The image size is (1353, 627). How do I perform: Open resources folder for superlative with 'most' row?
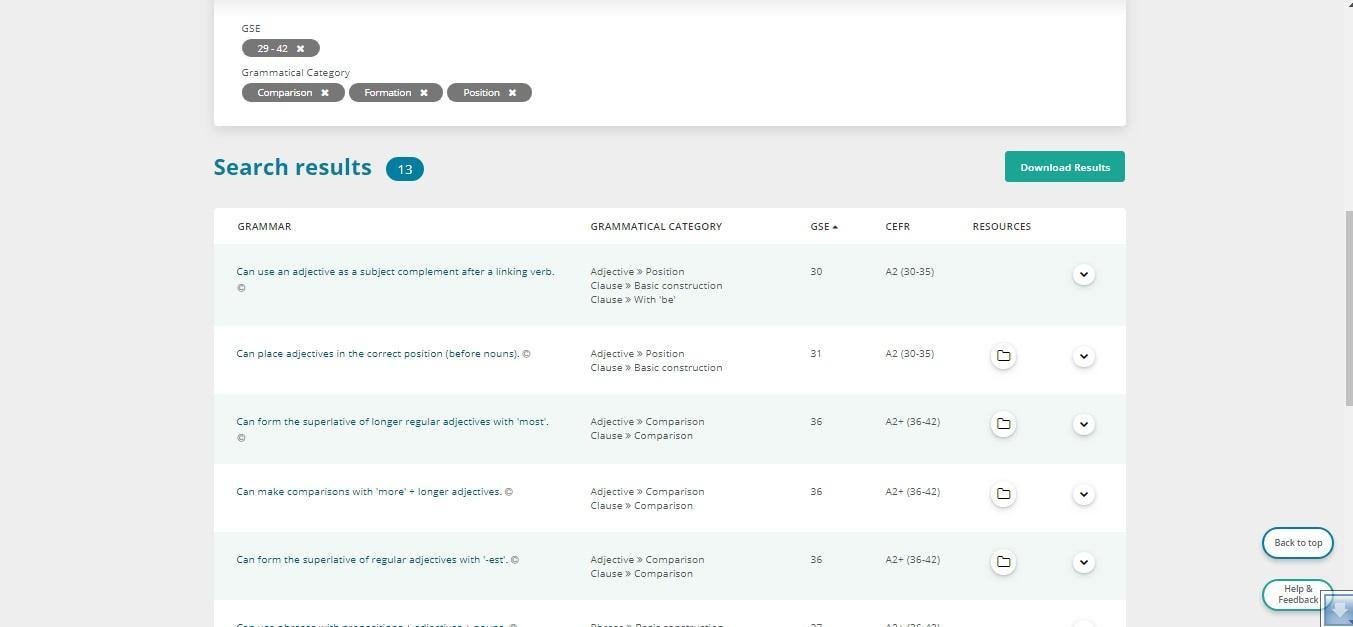(1003, 424)
